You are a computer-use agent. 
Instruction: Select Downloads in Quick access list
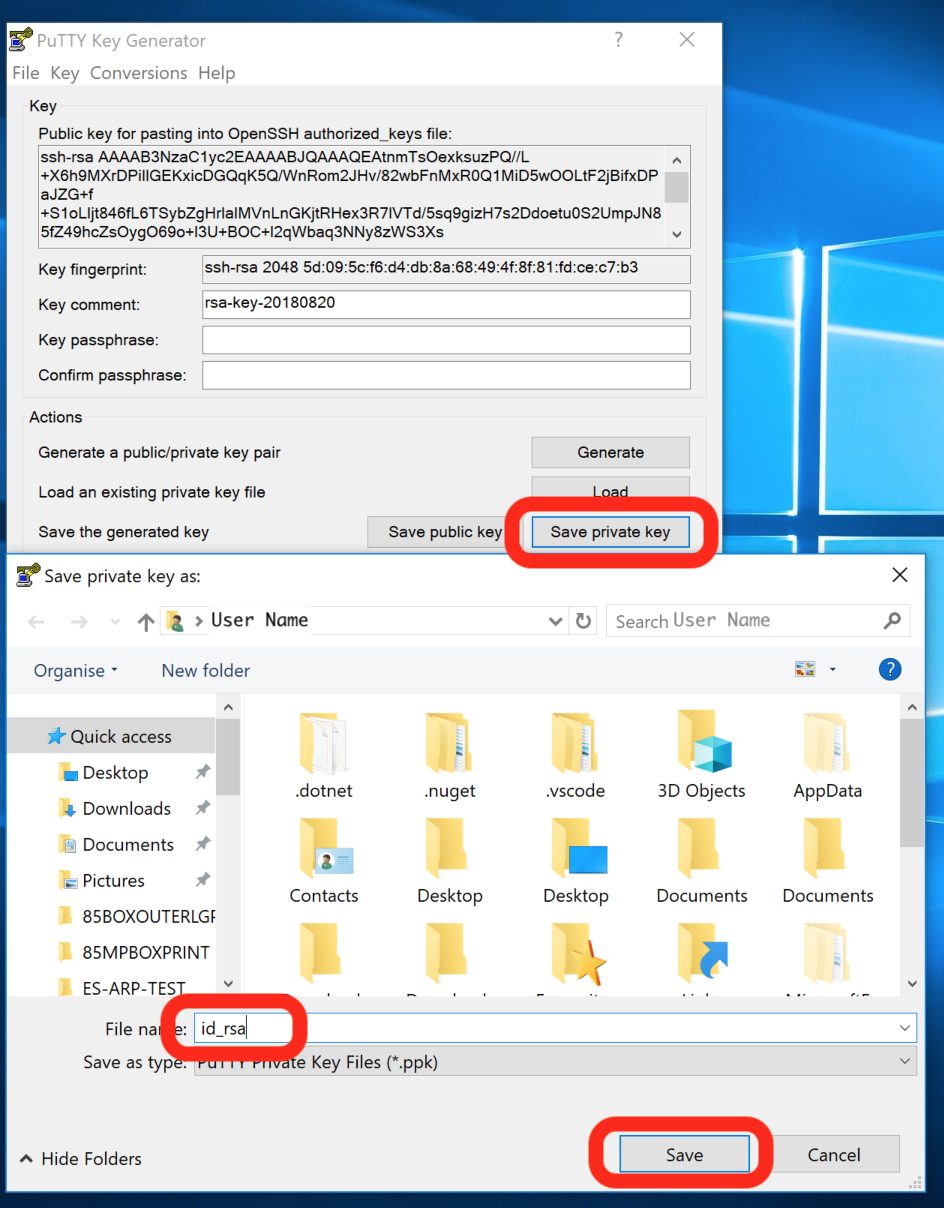[x=126, y=809]
